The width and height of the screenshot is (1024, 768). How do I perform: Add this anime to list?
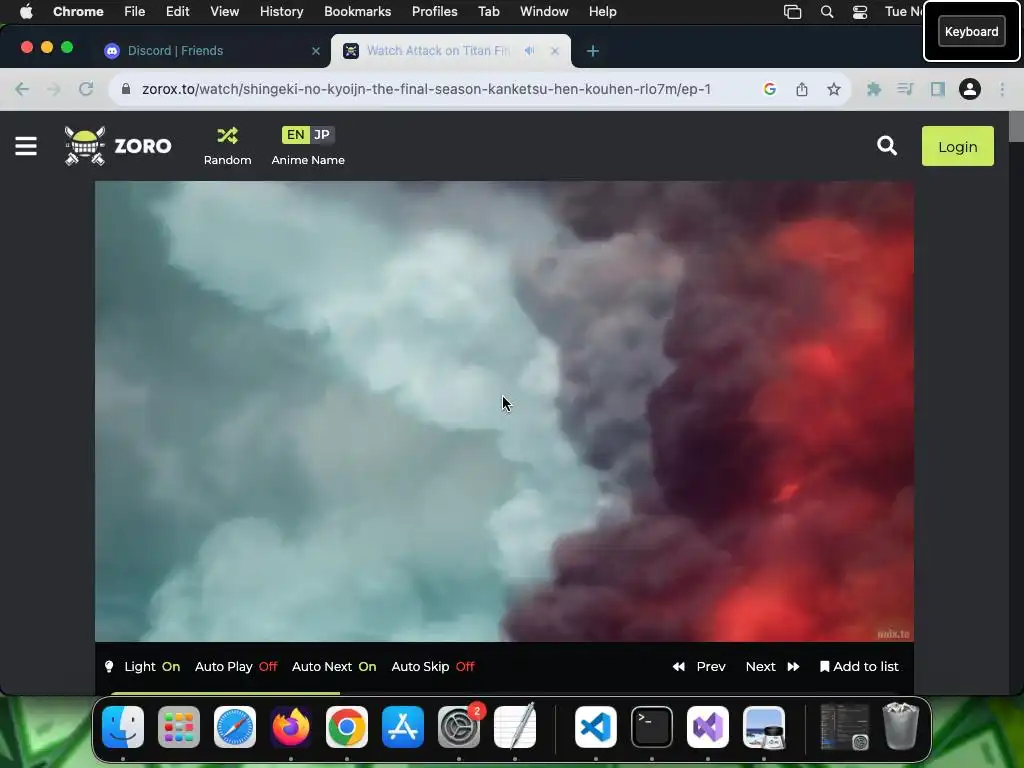[859, 667]
